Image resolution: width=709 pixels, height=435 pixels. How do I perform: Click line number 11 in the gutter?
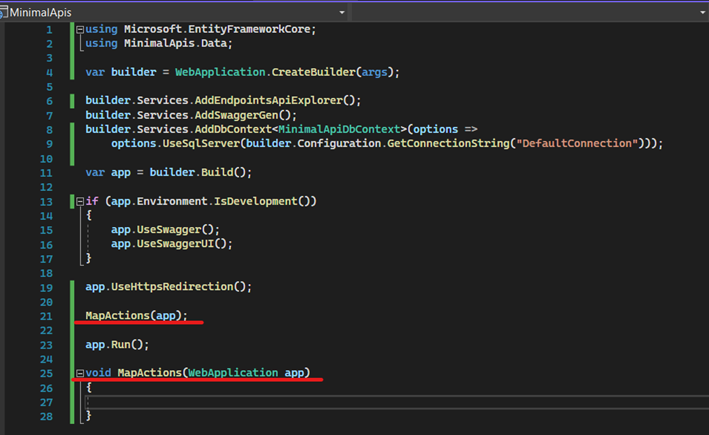tap(46, 172)
